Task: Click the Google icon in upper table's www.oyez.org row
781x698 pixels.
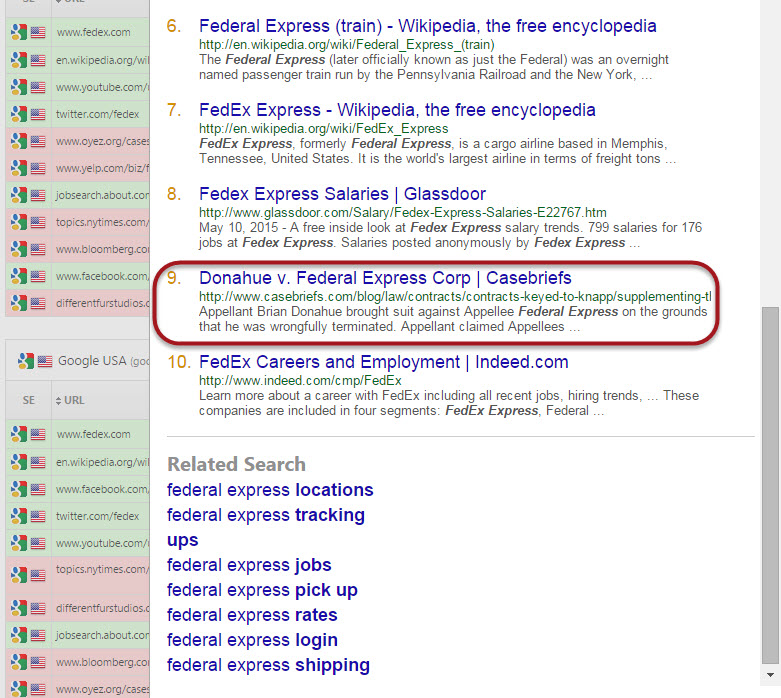Action: (19, 141)
